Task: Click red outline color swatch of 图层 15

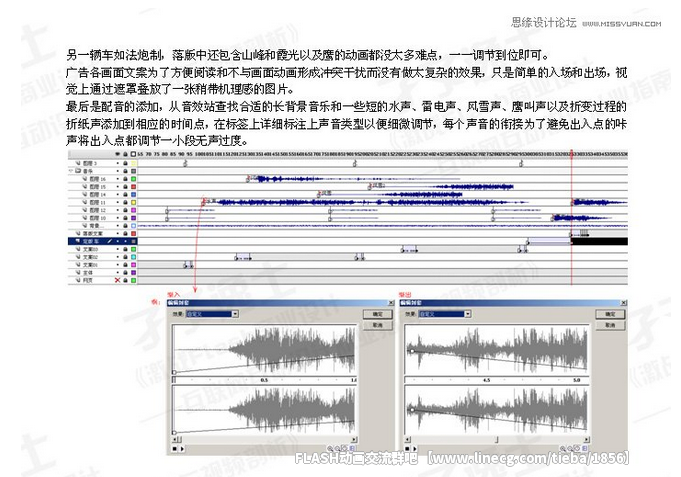Action: pyautogui.click(x=133, y=187)
